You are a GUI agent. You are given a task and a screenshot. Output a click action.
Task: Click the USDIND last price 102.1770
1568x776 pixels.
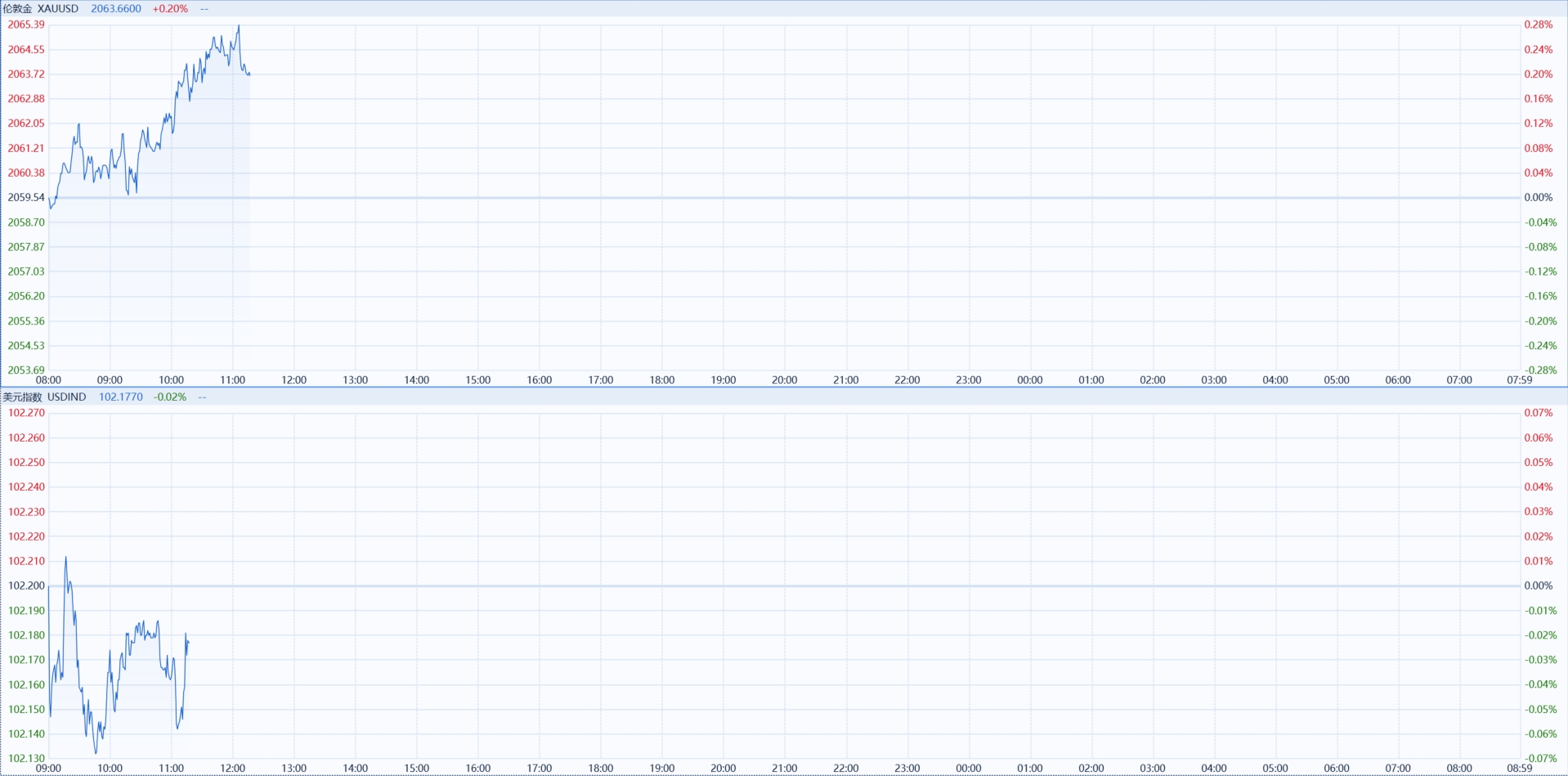coord(121,397)
